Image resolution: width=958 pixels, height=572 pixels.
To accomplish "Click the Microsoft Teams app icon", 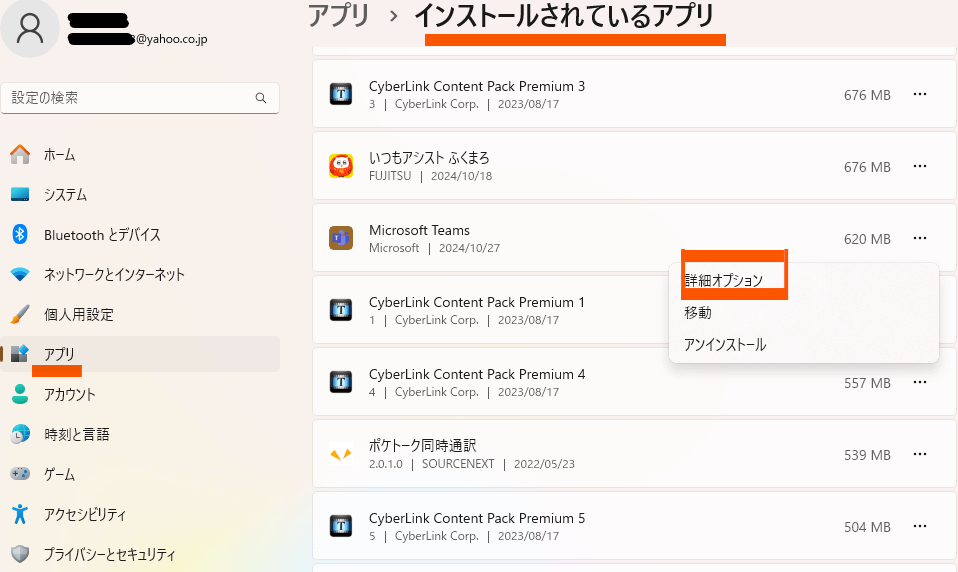I will (x=341, y=238).
